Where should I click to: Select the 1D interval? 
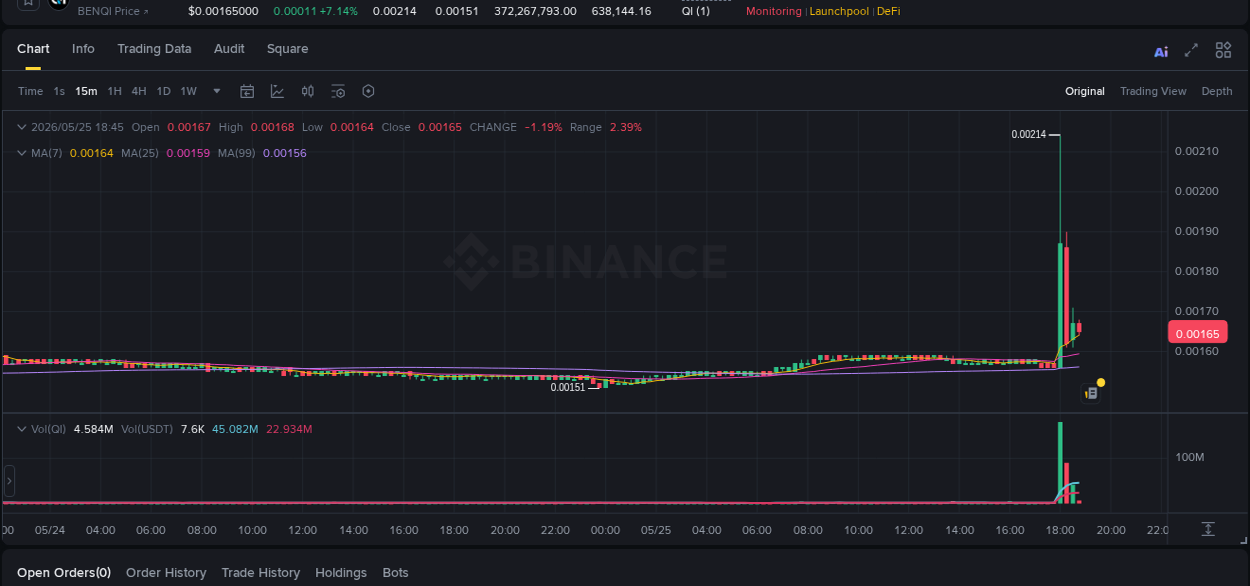click(x=163, y=91)
